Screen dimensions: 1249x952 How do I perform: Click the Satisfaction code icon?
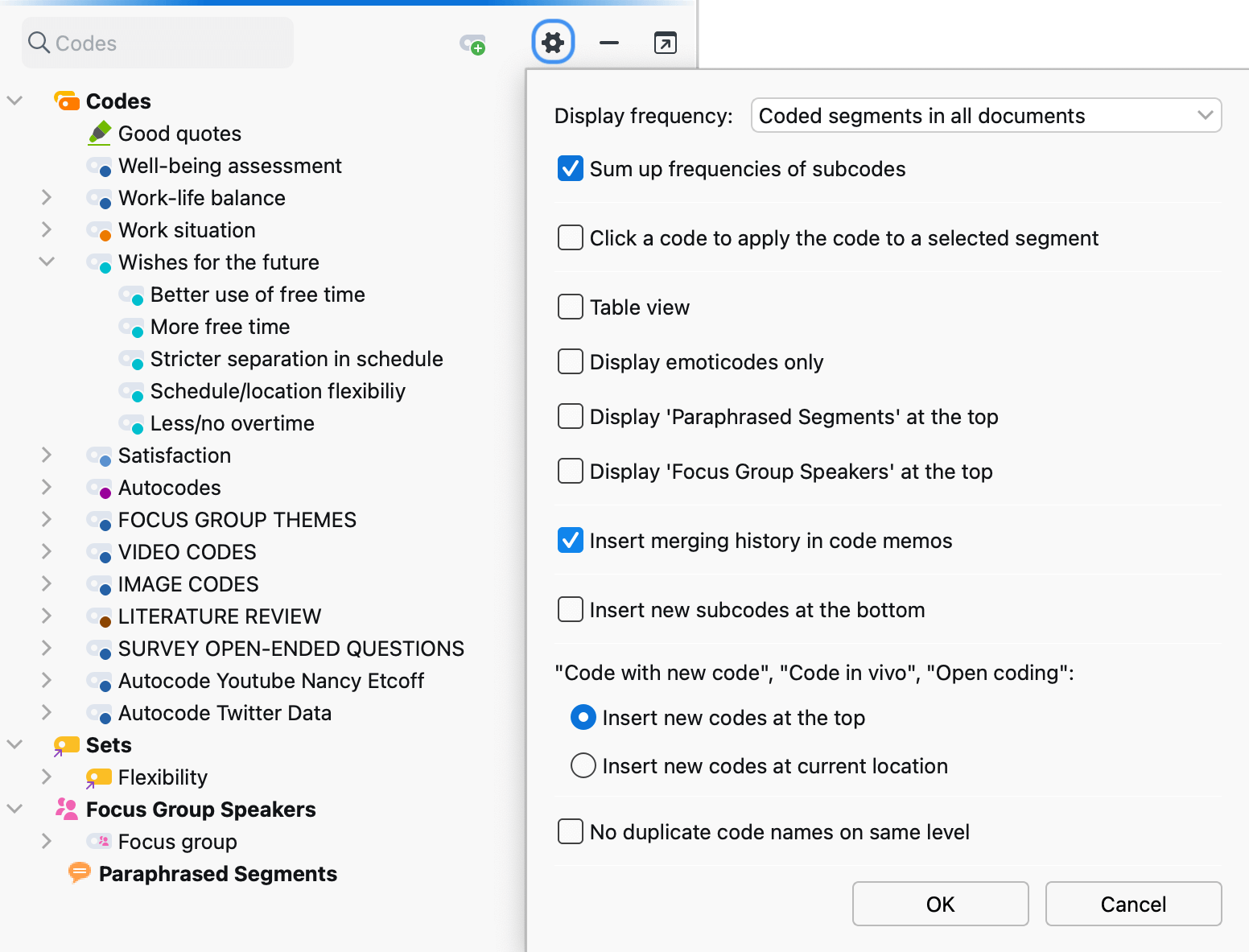click(x=100, y=456)
